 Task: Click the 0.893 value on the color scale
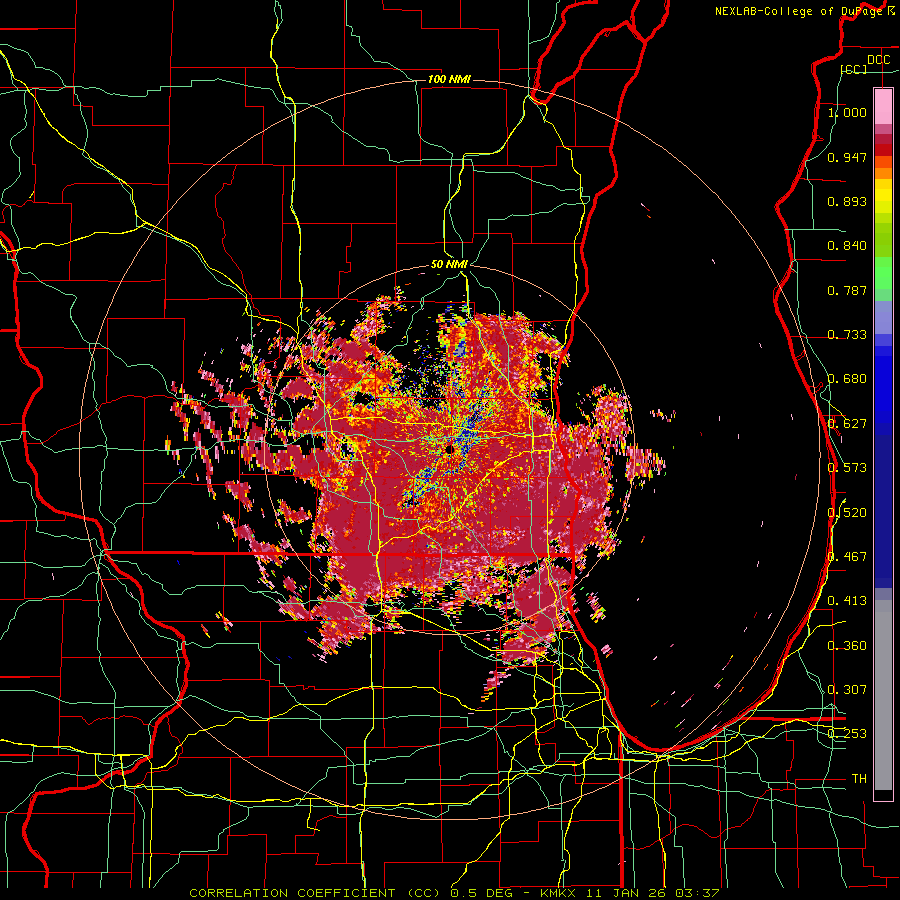coord(847,201)
